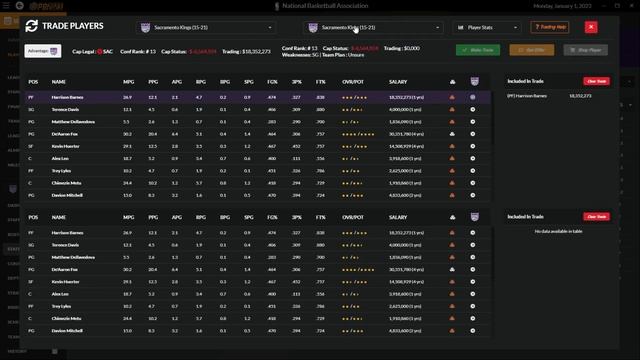Click the purple shield icon in background sidebar

tap(13, 189)
